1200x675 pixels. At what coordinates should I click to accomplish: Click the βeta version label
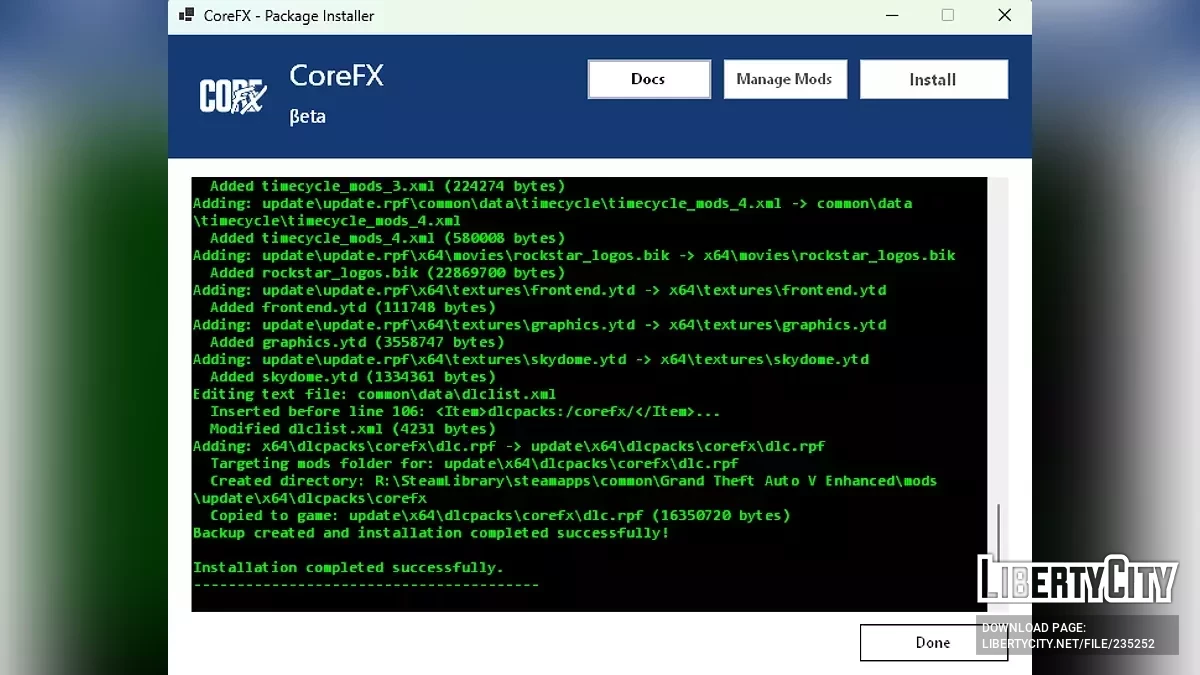click(x=307, y=116)
